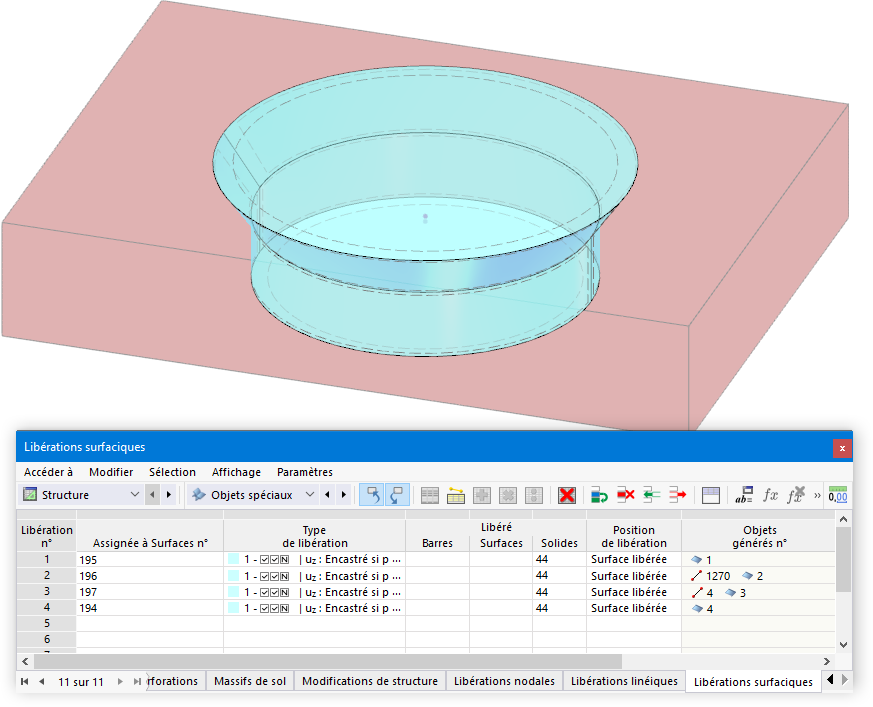Open the Modifier menu
The width and height of the screenshot is (873, 707).
coord(111,472)
